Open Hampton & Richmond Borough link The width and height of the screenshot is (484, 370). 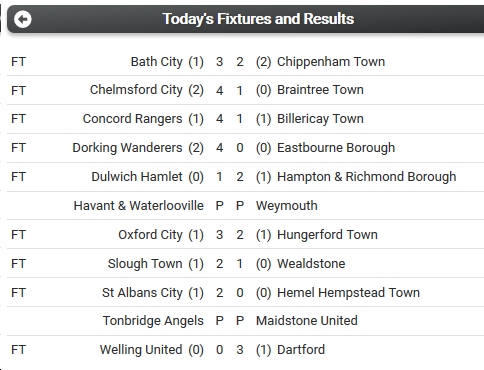[x=367, y=177]
